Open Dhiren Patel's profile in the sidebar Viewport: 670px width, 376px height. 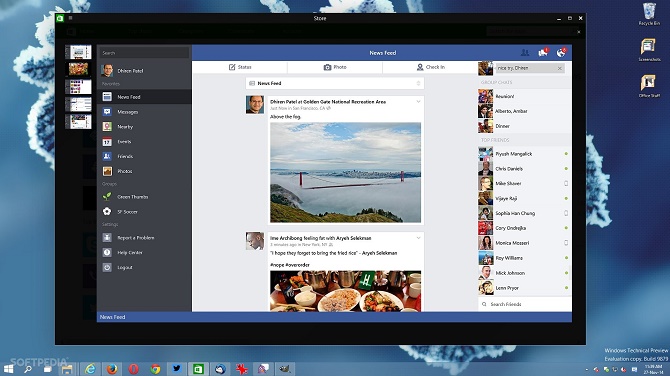(144, 70)
